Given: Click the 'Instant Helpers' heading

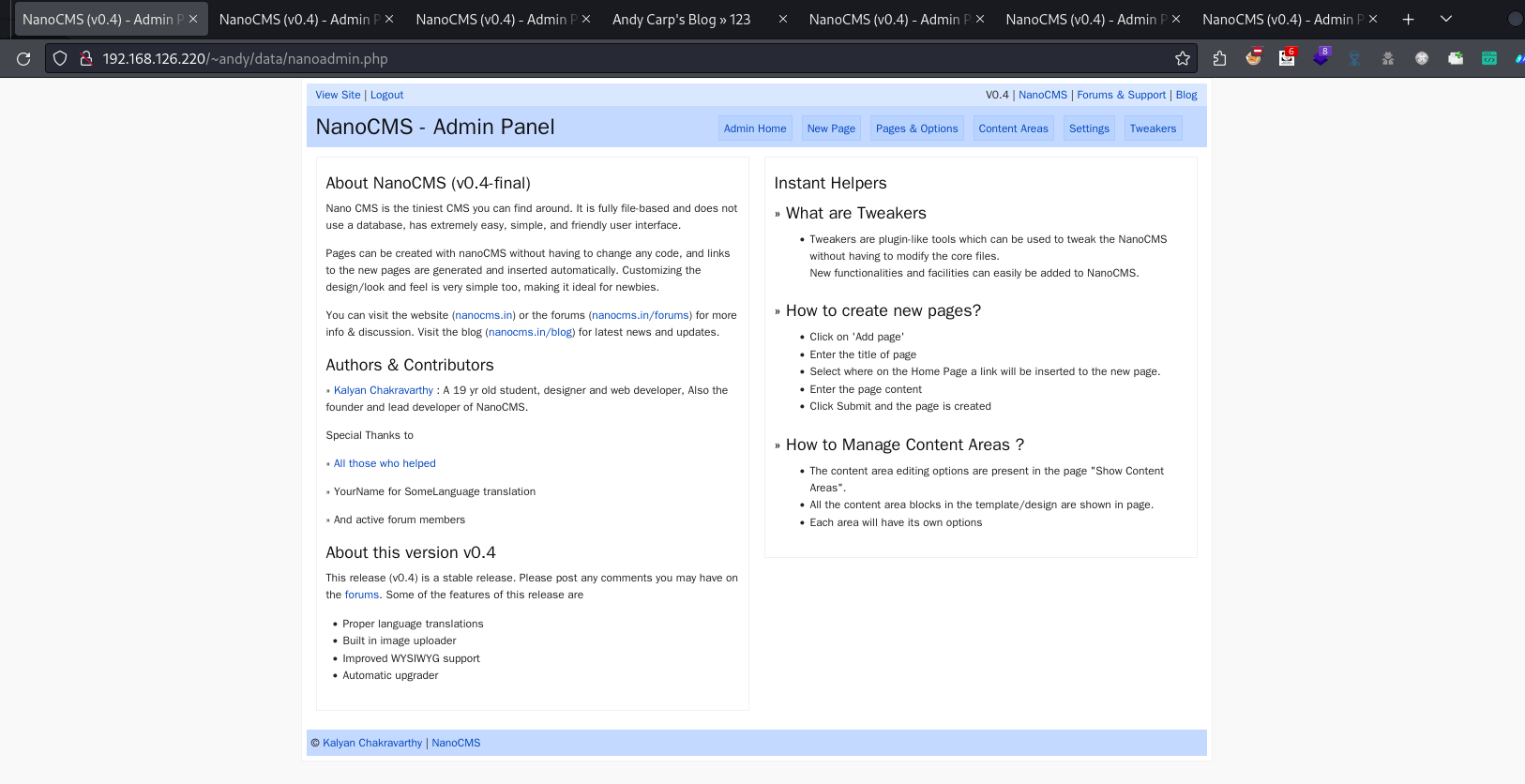Looking at the screenshot, I should click(x=830, y=183).
